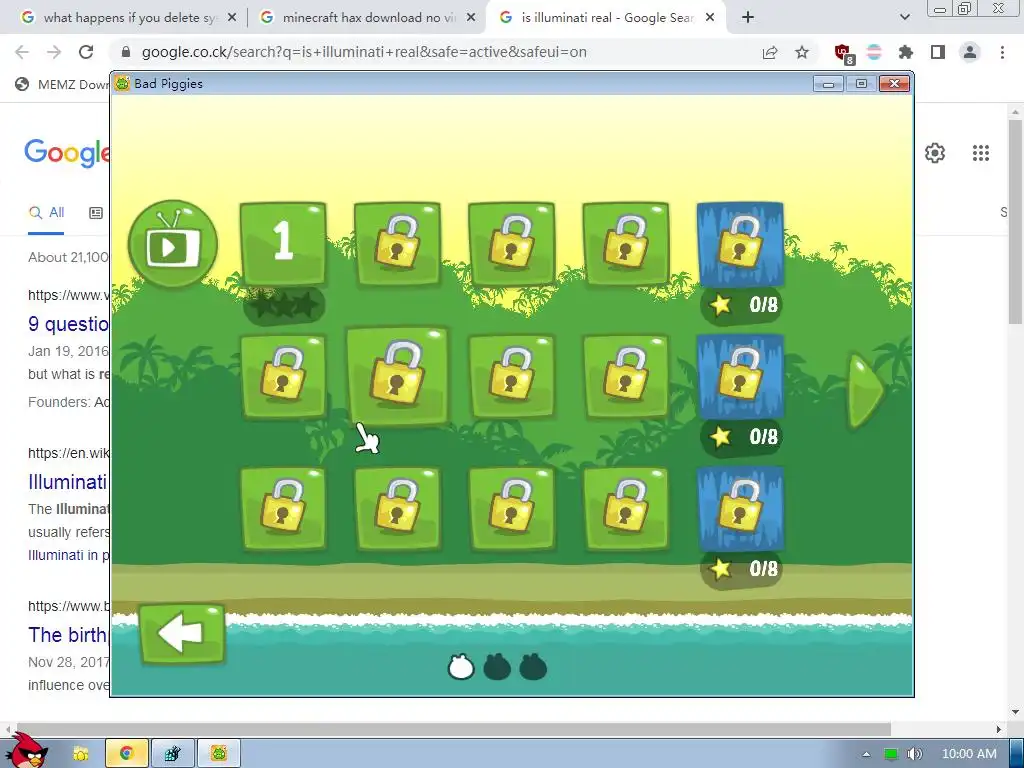
Task: Advance to the next Bad Piggies level page
Action: point(866,391)
